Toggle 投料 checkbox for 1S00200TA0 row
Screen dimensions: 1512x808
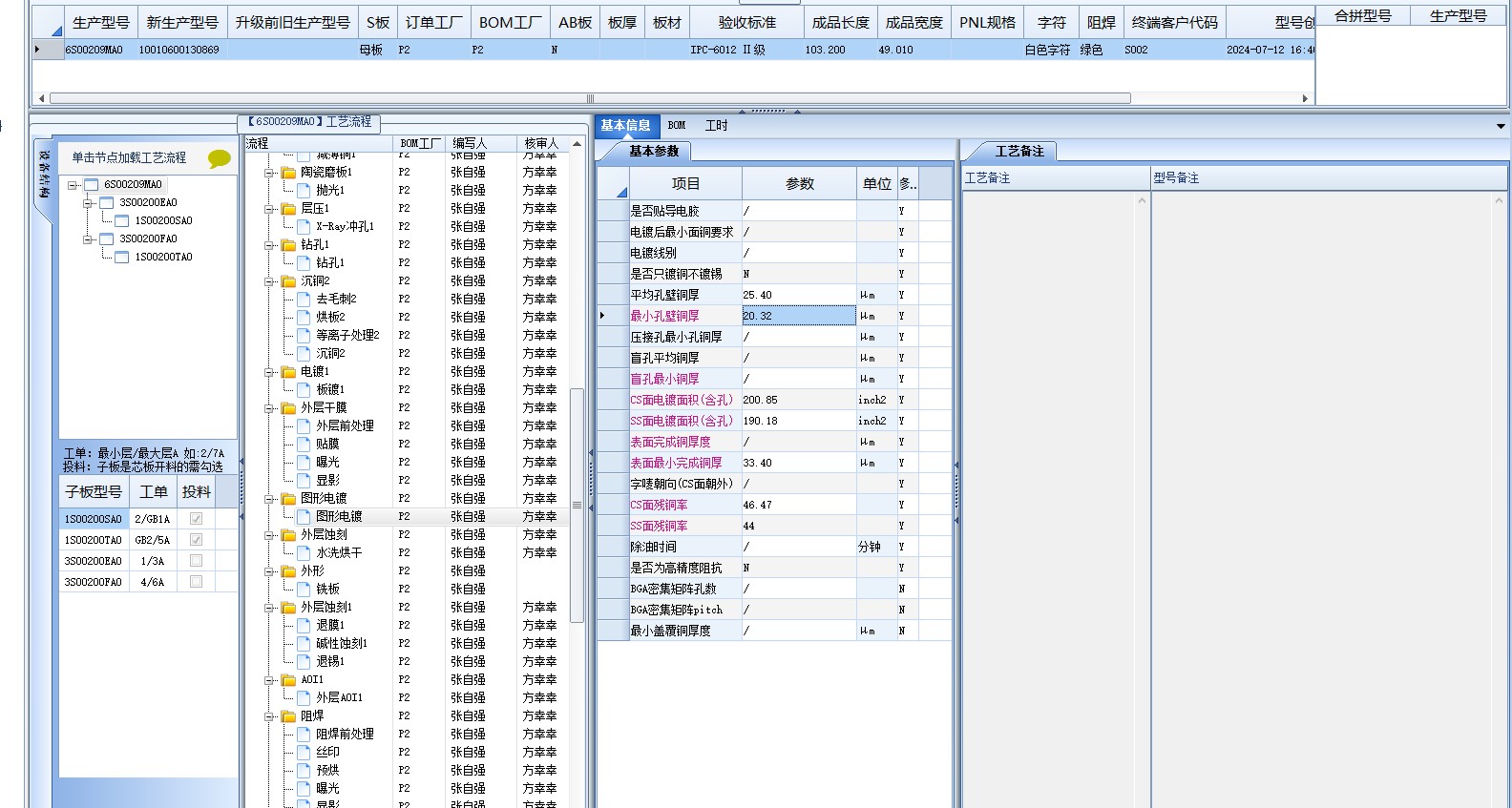point(196,540)
